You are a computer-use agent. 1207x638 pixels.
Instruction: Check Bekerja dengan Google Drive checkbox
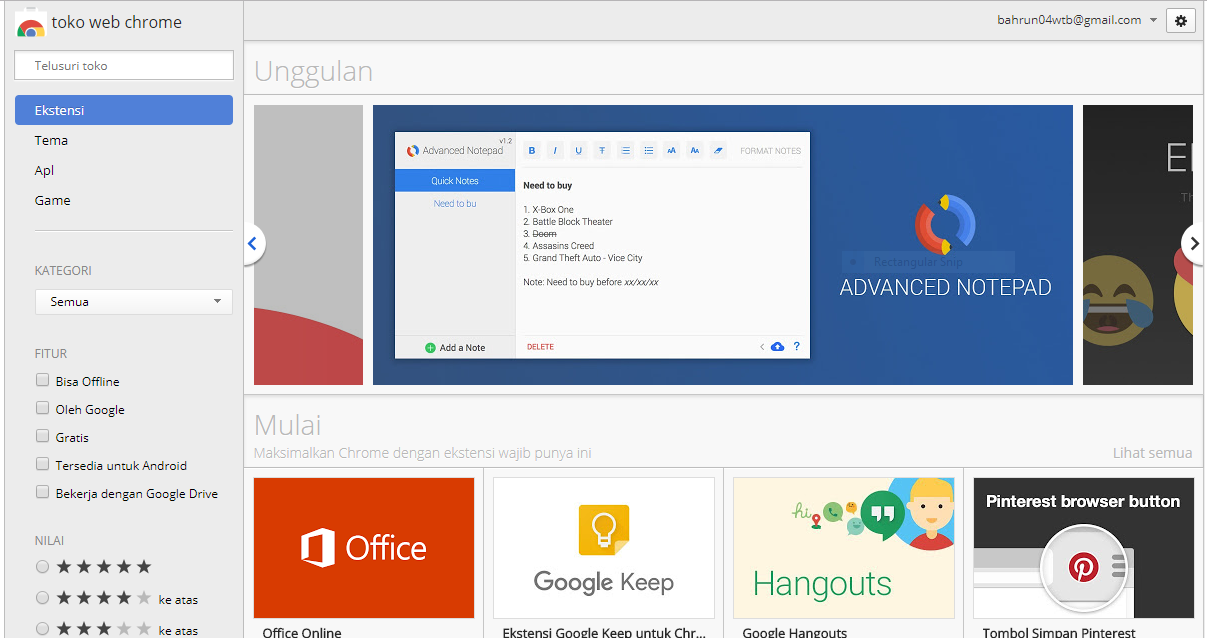point(42,492)
